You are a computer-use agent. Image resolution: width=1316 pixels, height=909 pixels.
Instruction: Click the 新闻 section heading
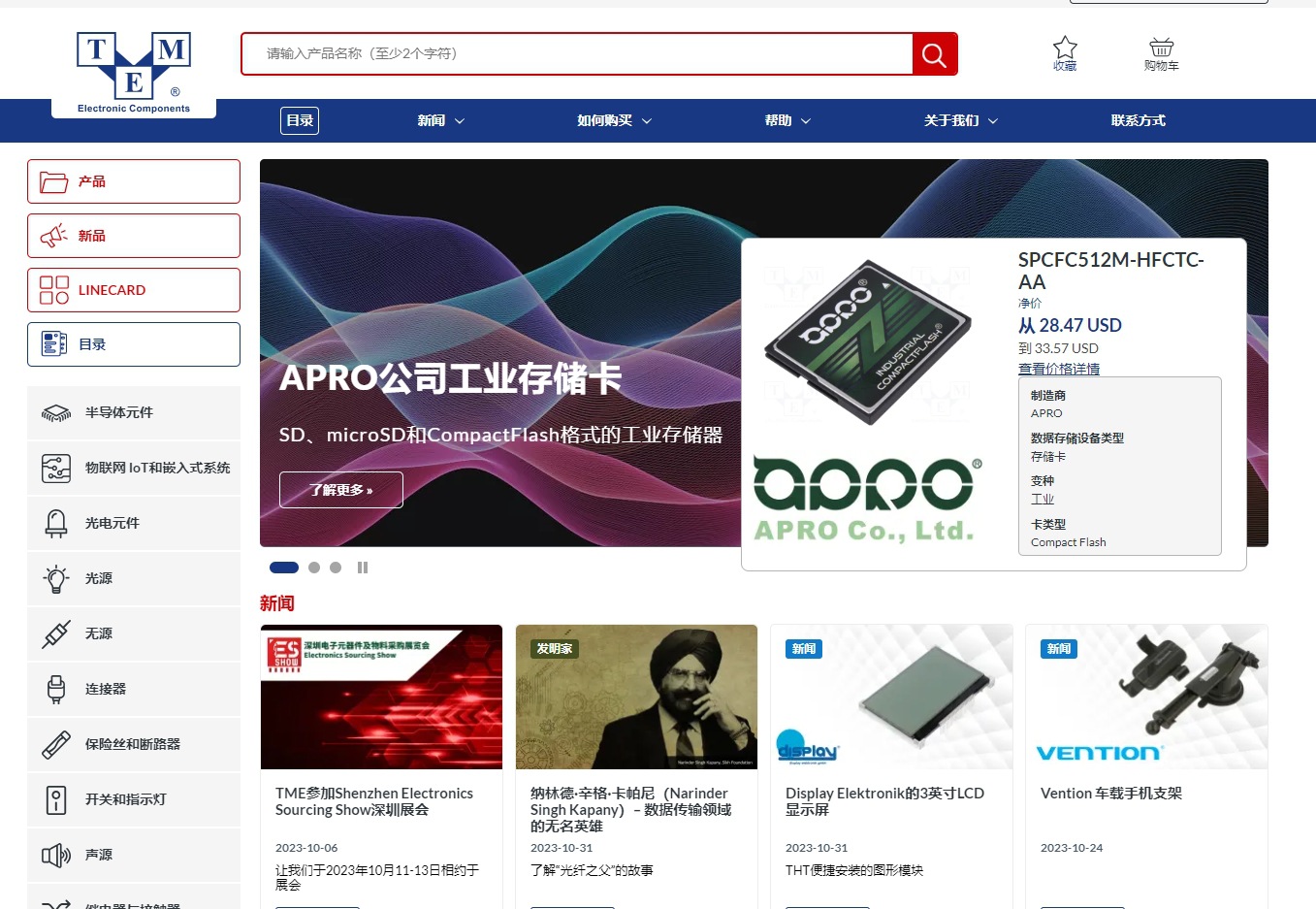point(277,603)
